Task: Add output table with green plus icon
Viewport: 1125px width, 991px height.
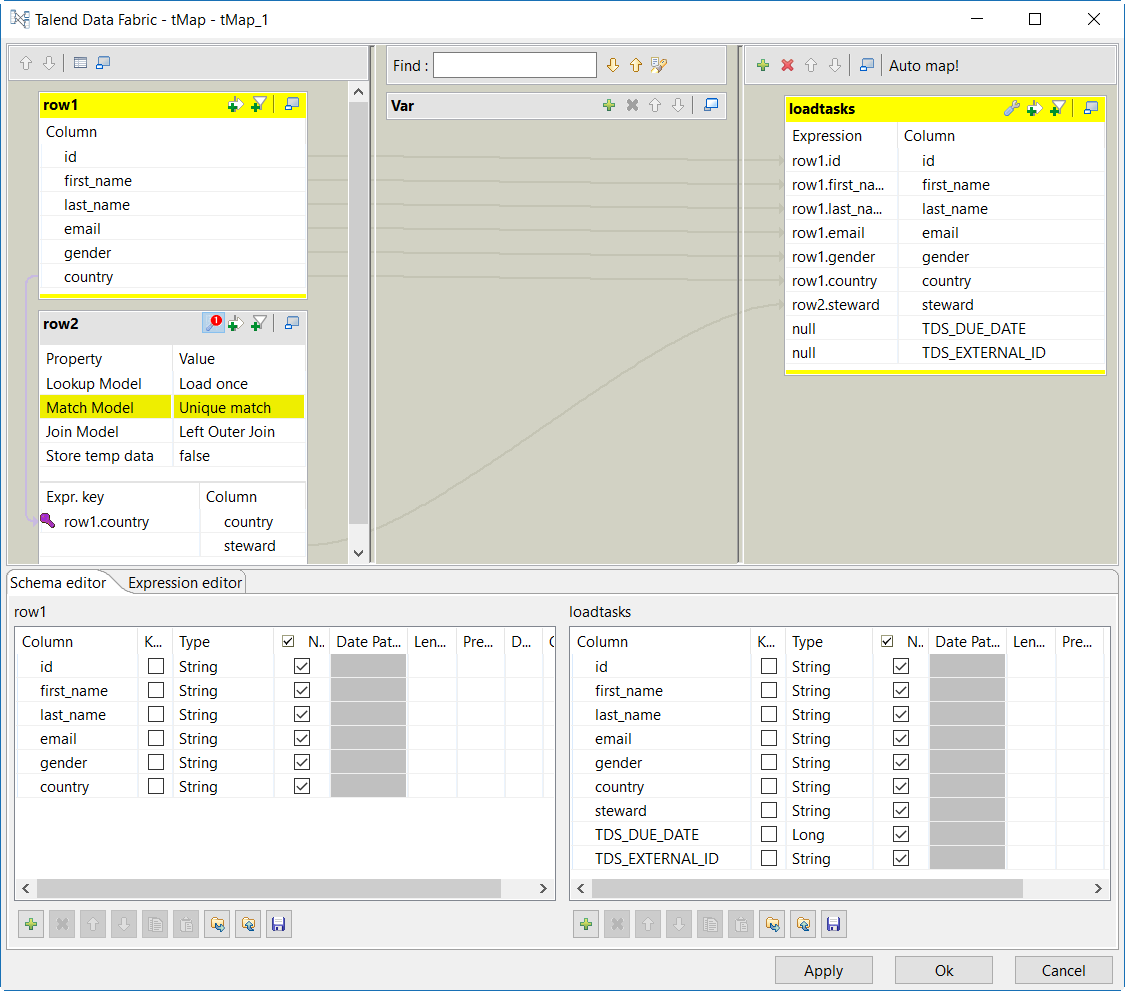Action: click(x=763, y=65)
